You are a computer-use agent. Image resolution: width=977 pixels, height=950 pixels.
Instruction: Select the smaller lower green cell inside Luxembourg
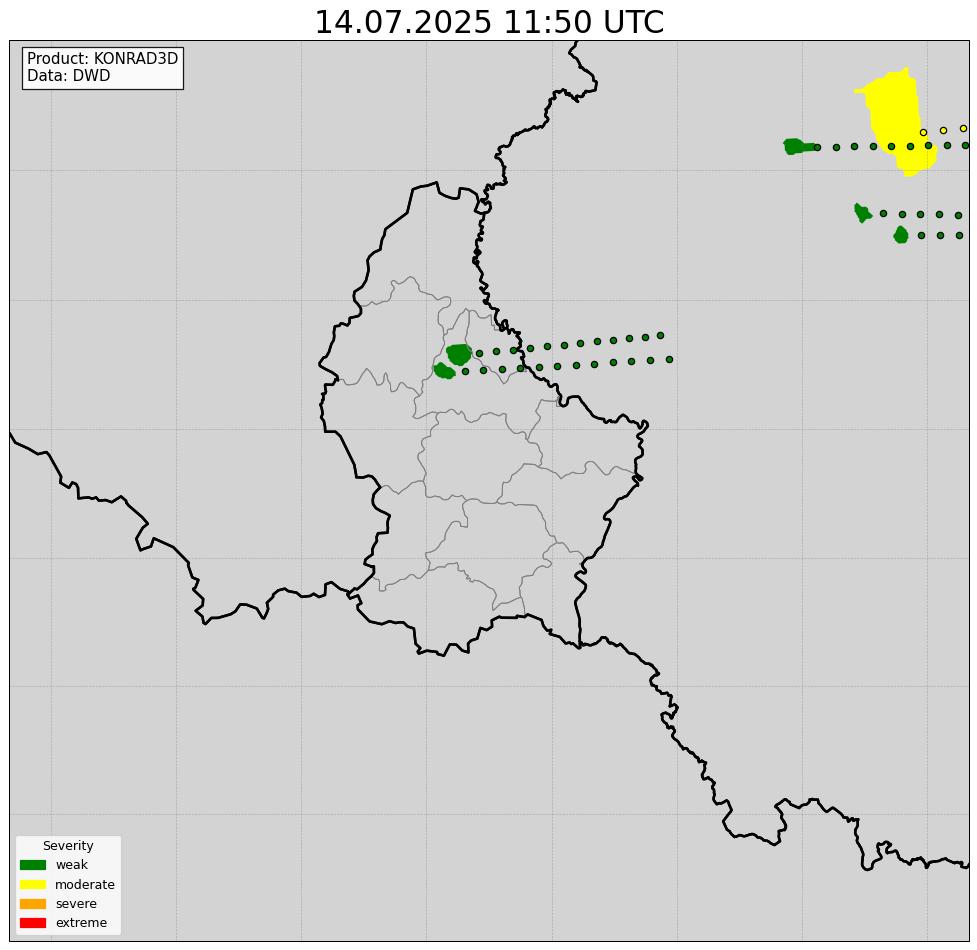coord(444,371)
